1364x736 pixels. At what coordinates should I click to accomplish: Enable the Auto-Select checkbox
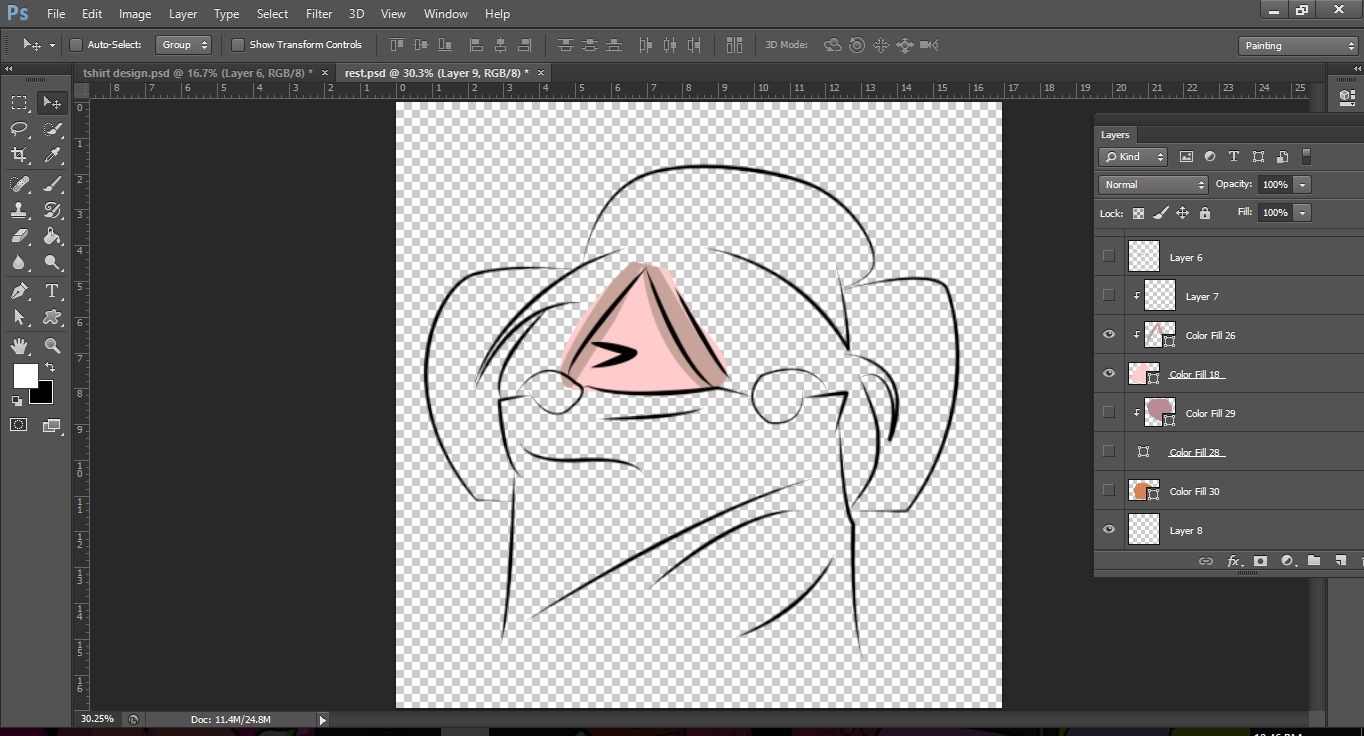point(76,45)
